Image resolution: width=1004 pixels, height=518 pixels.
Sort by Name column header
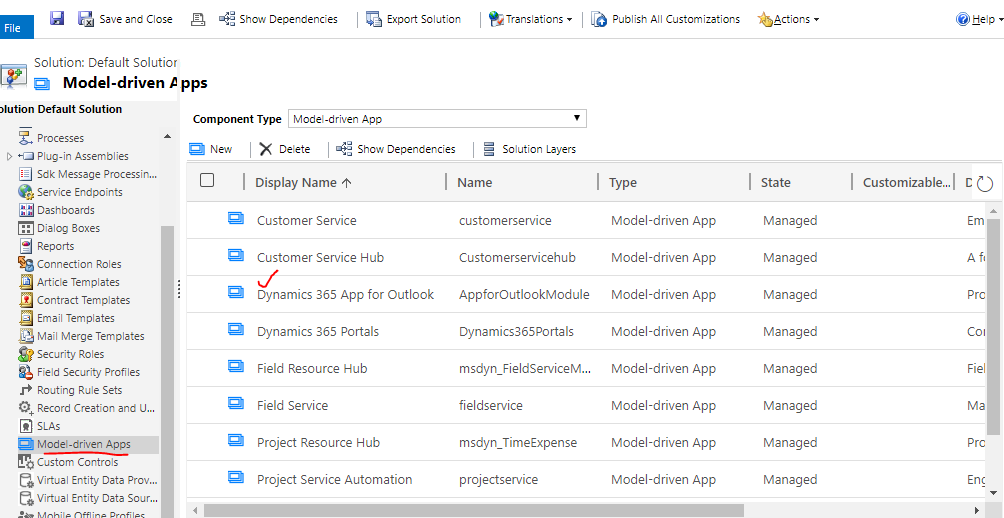tap(474, 182)
